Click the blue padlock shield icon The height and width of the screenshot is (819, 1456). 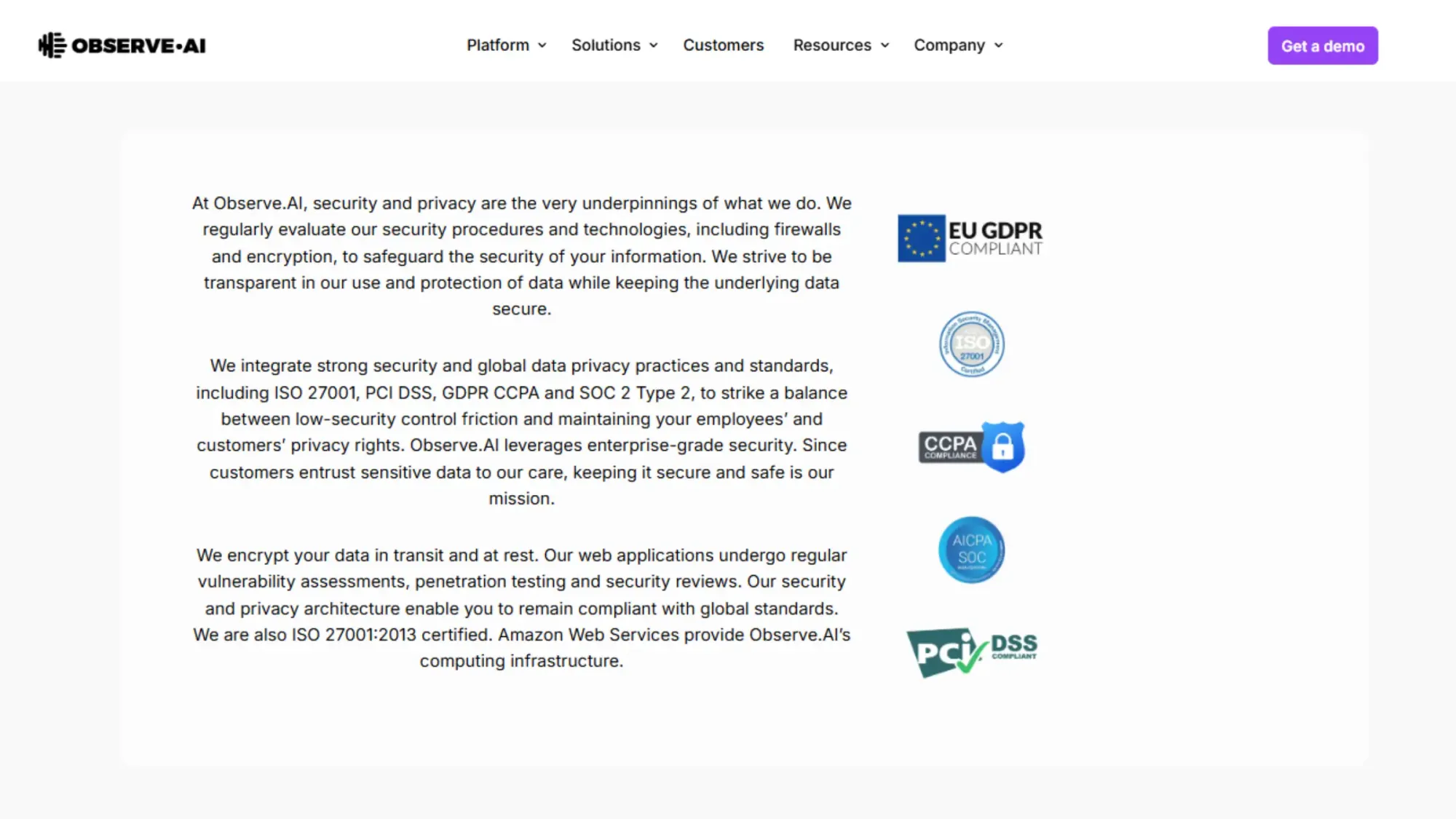pos(1003,446)
